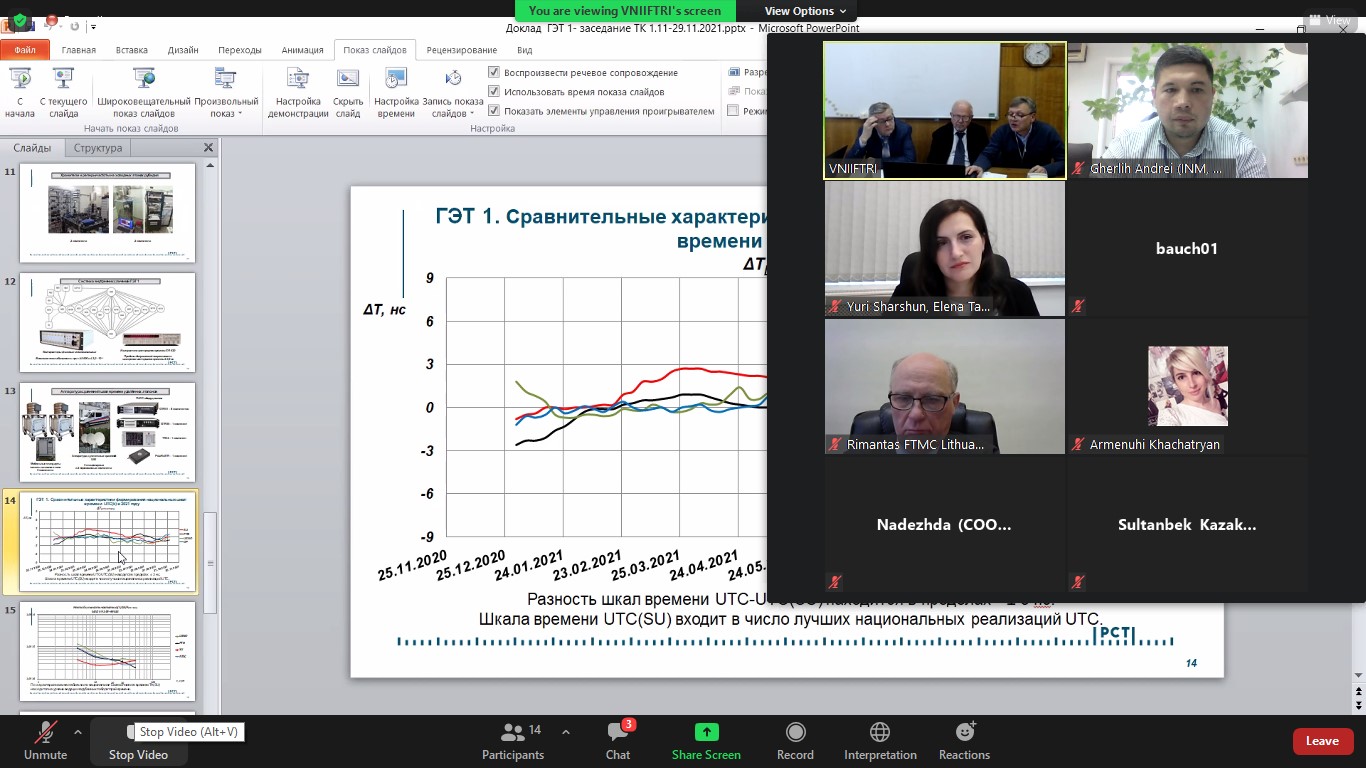Open the Participants panel

click(x=512, y=733)
